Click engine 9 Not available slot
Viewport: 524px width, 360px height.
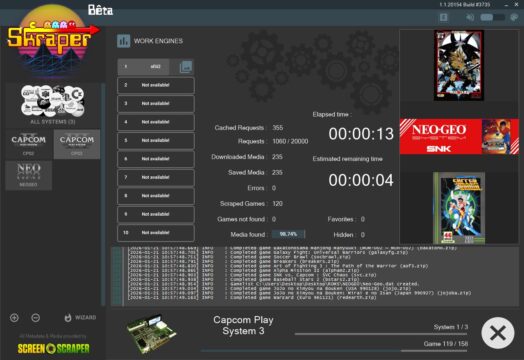[156, 214]
